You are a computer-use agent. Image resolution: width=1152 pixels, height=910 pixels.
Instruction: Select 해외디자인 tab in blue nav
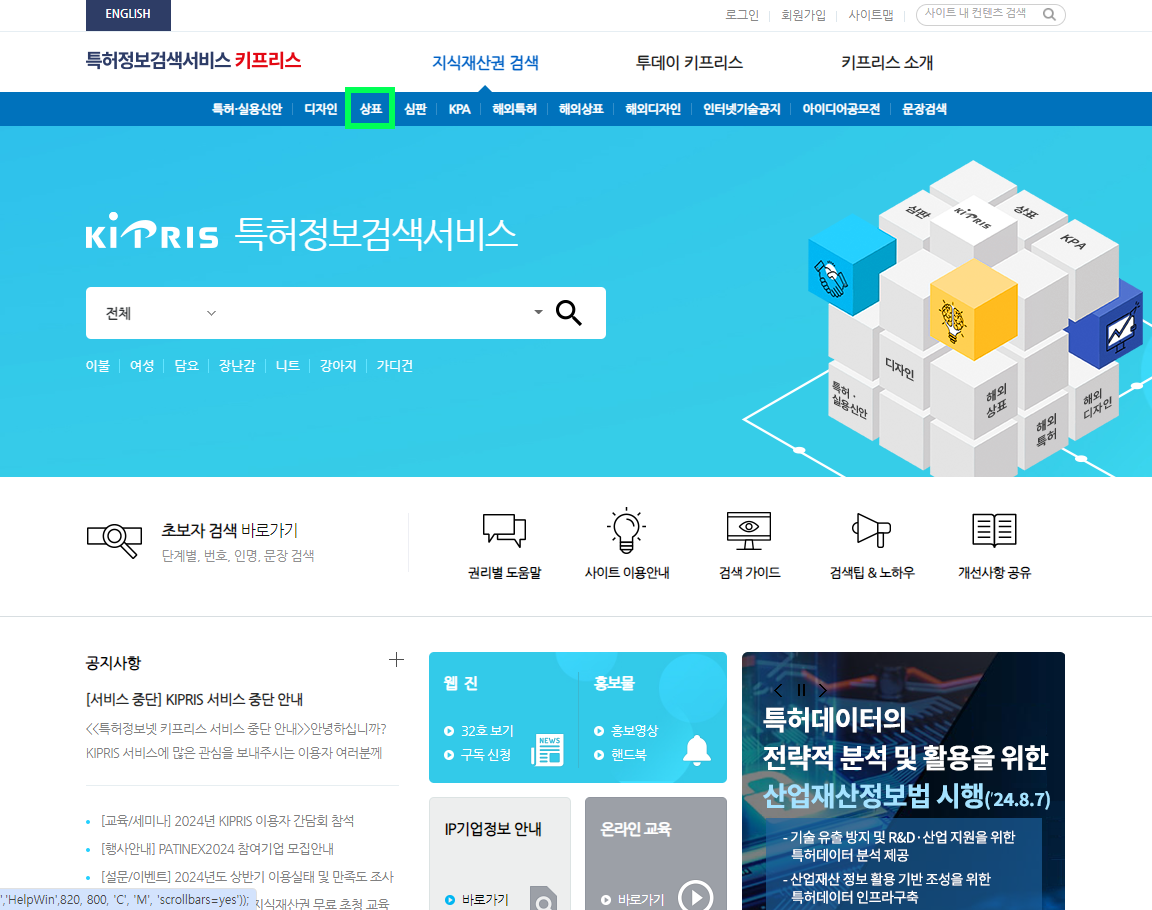tap(652, 109)
